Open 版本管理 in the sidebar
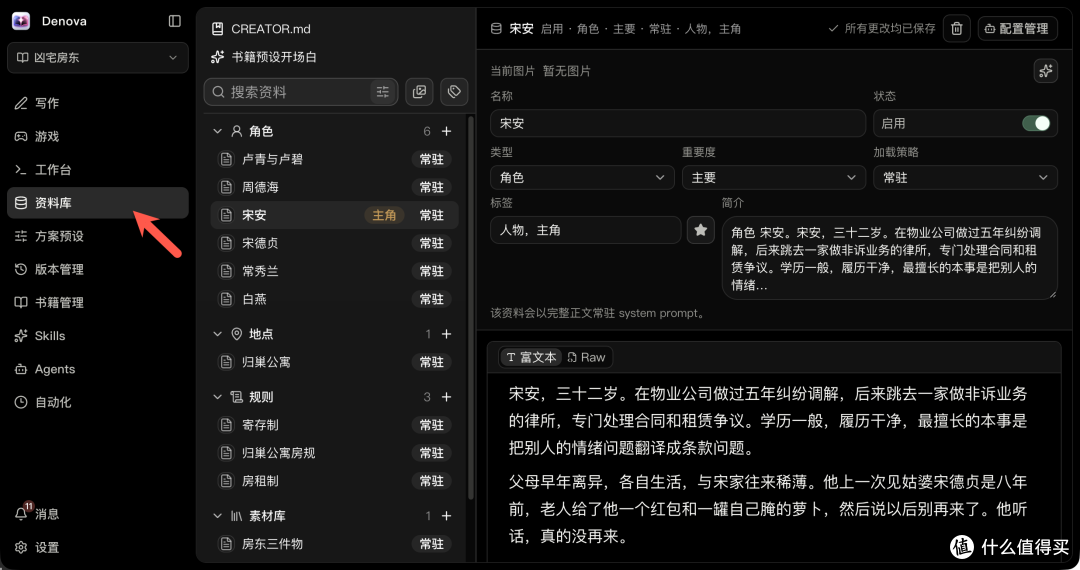1080x570 pixels. pyautogui.click(x=98, y=269)
